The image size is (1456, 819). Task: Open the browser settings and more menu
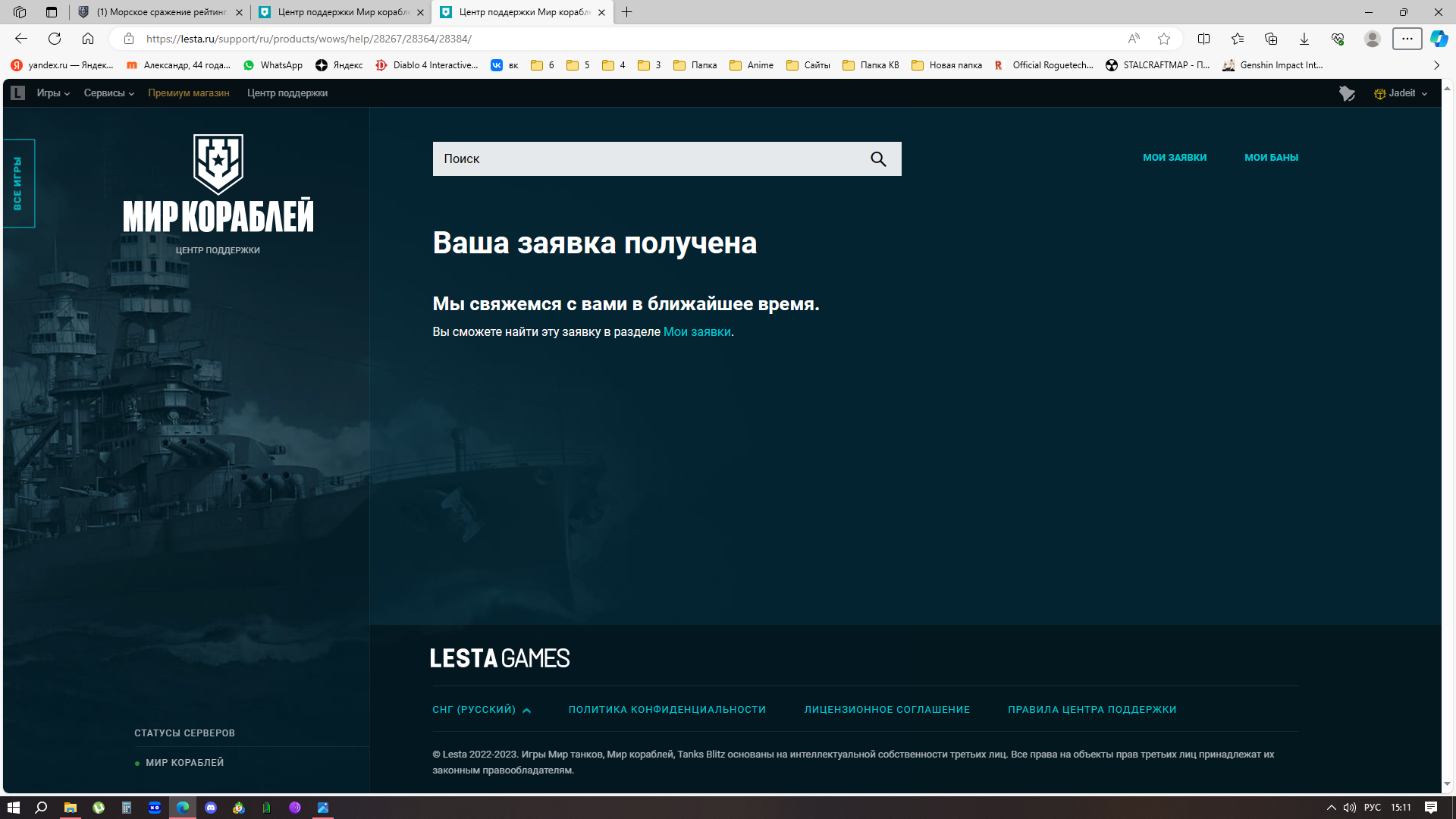coord(1407,39)
